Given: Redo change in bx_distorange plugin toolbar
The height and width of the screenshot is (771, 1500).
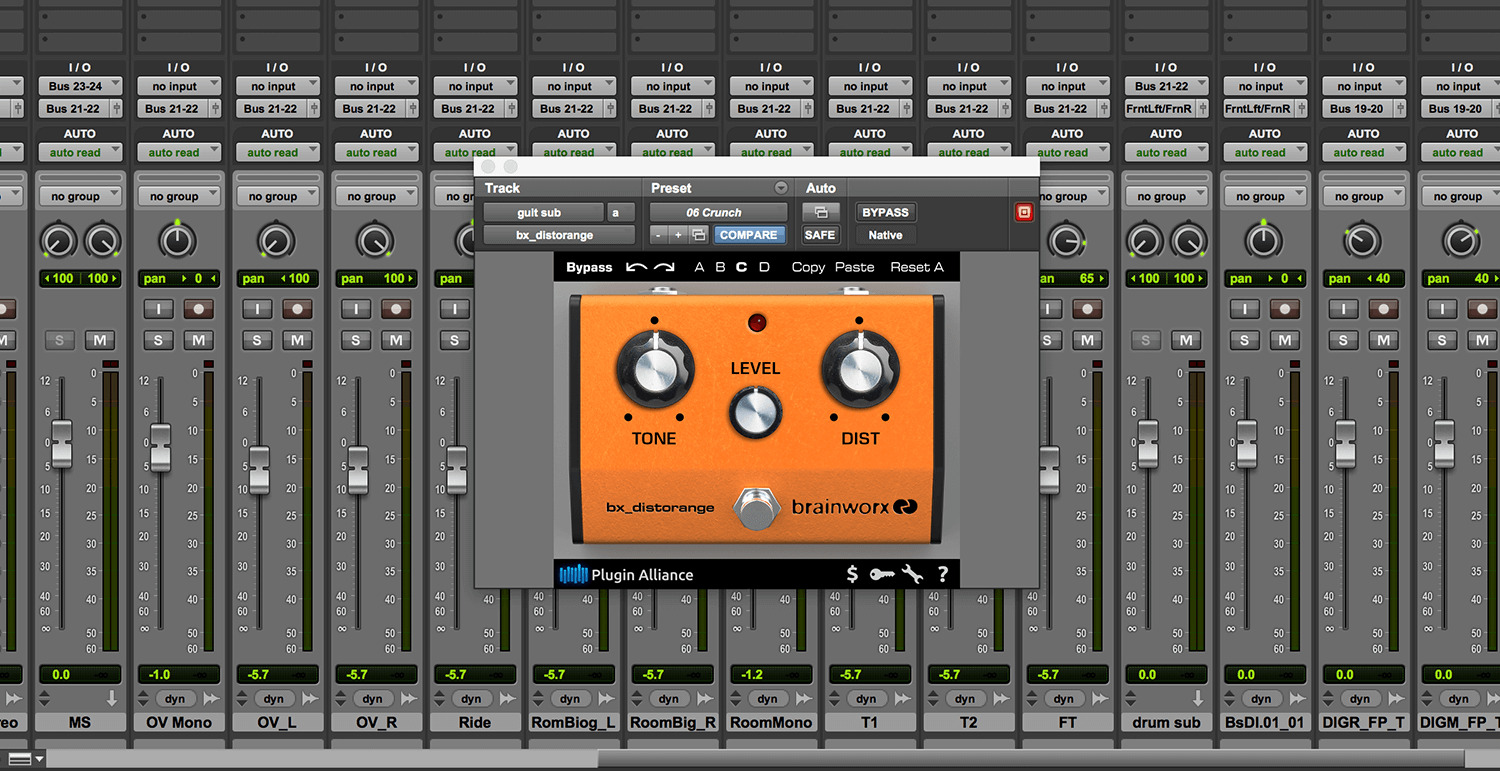Looking at the screenshot, I should point(664,267).
